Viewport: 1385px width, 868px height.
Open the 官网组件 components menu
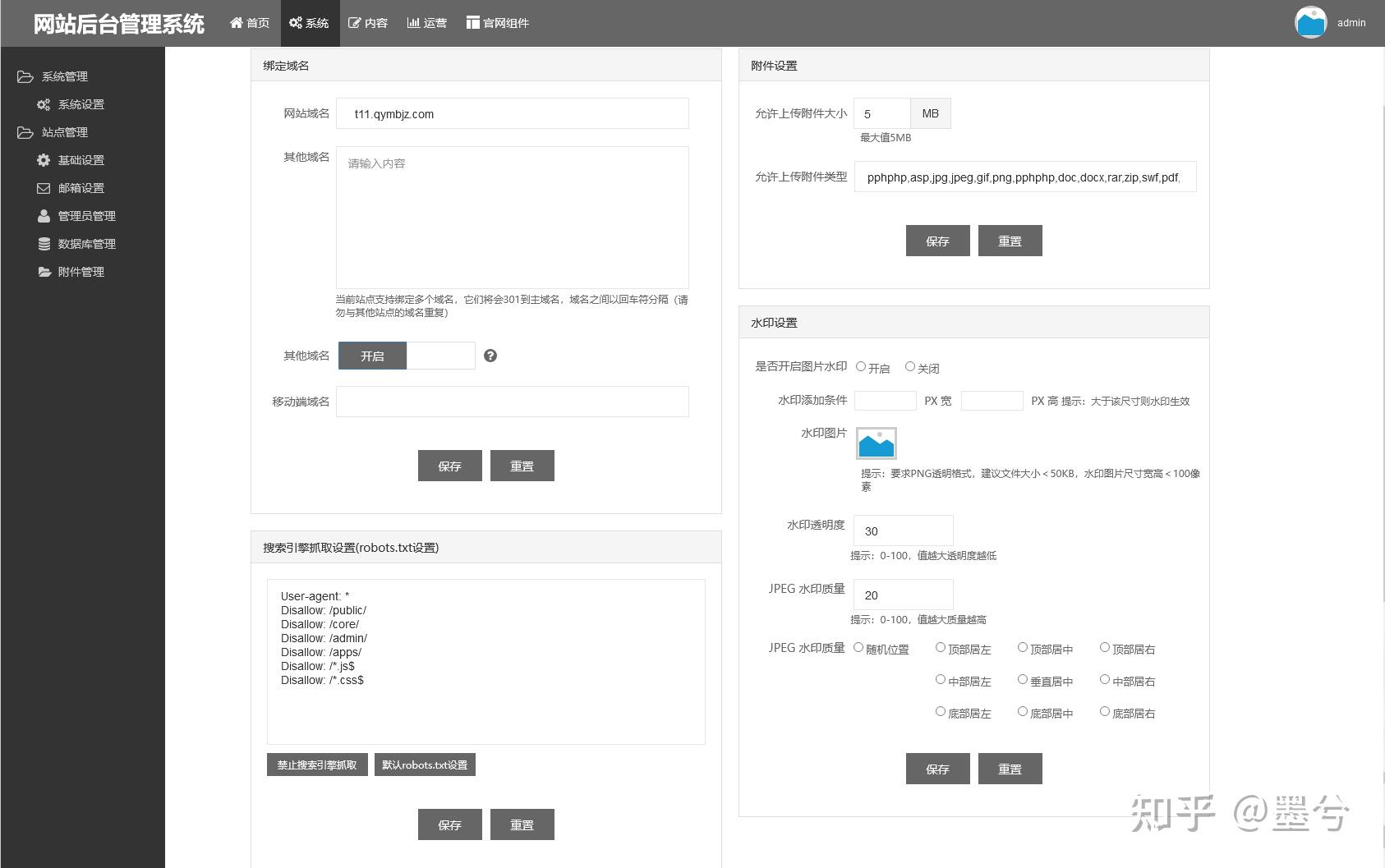(498, 23)
